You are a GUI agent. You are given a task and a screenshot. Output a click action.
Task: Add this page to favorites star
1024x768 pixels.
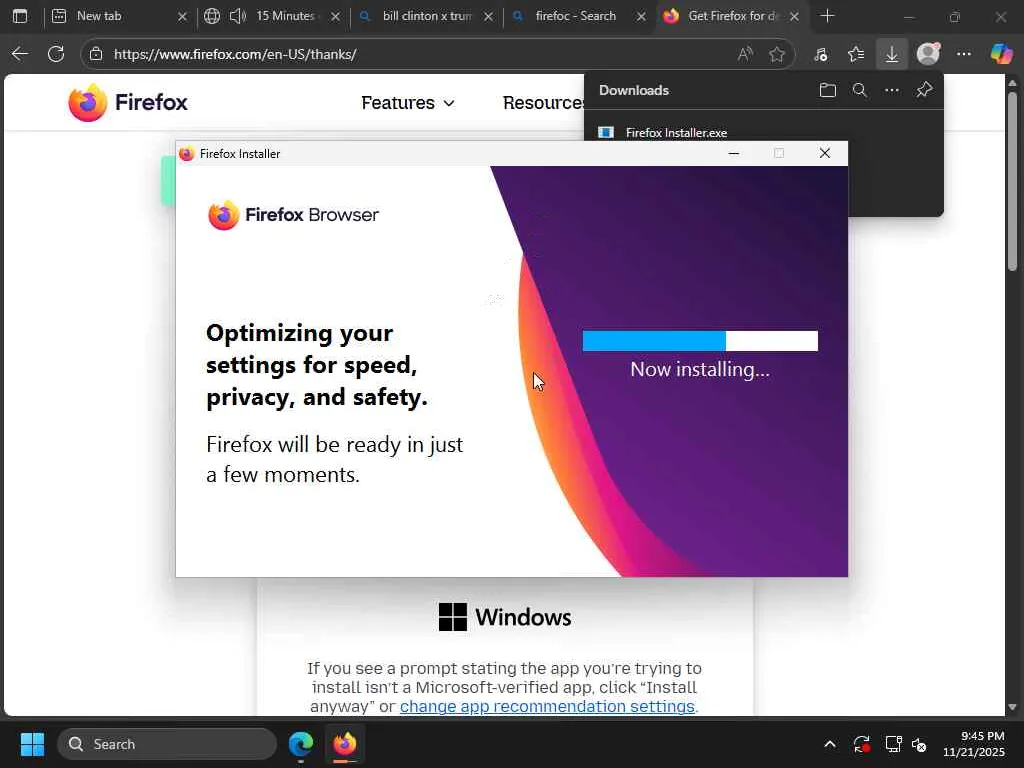point(776,54)
